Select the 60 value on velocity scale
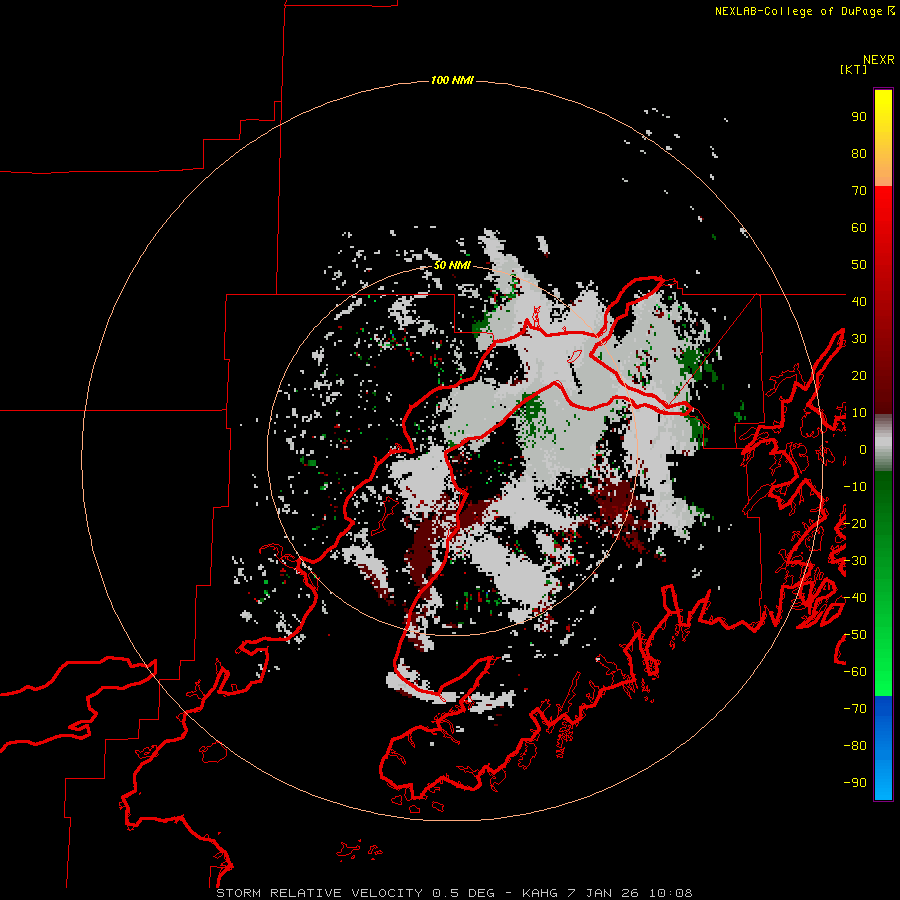The image size is (900, 900). [859, 228]
